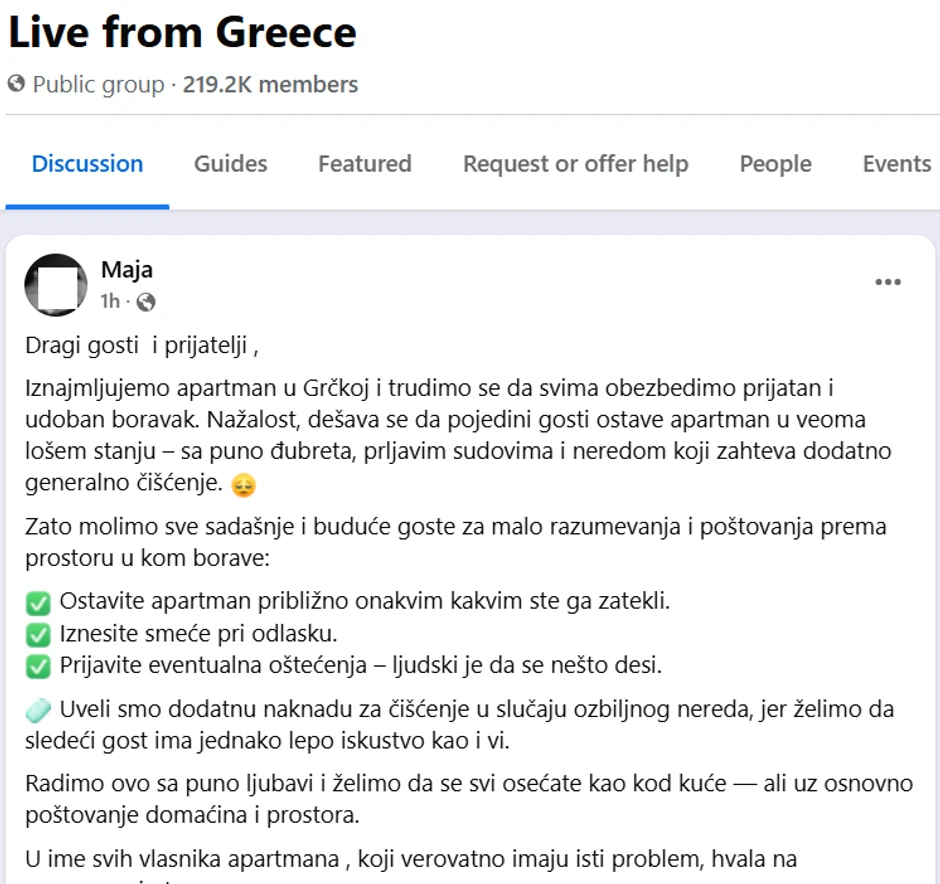Viewport: 940px width, 884px height.
Task: Open Maja's profile picture
Action: tap(56, 285)
